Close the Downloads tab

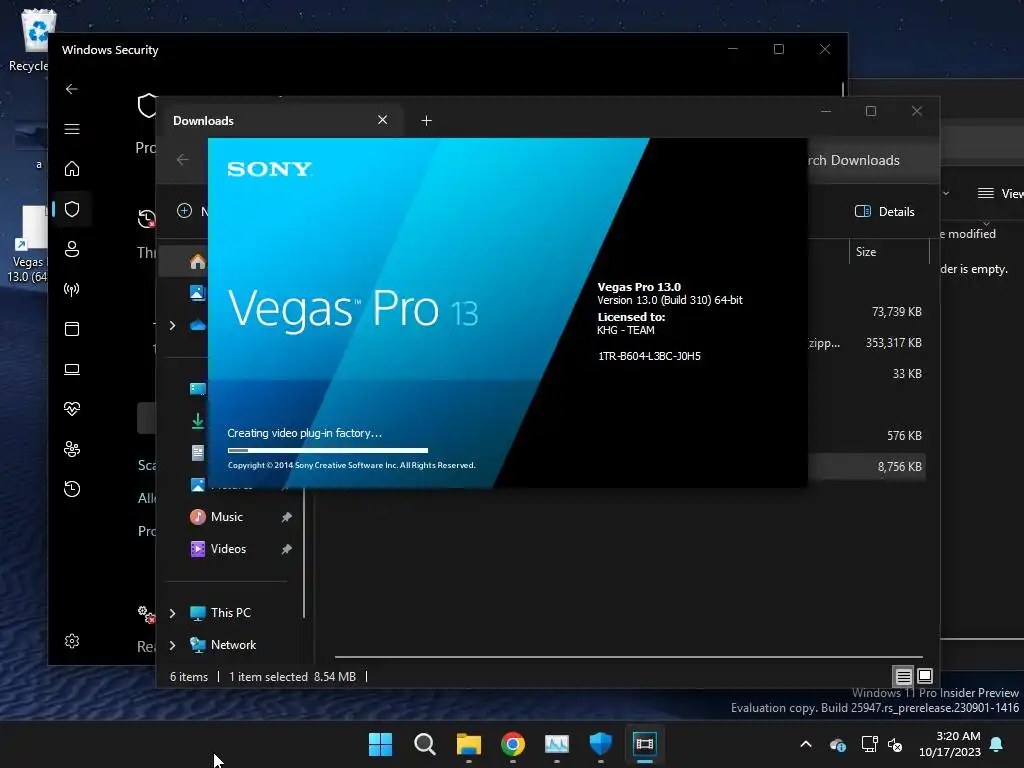pyautogui.click(x=383, y=120)
